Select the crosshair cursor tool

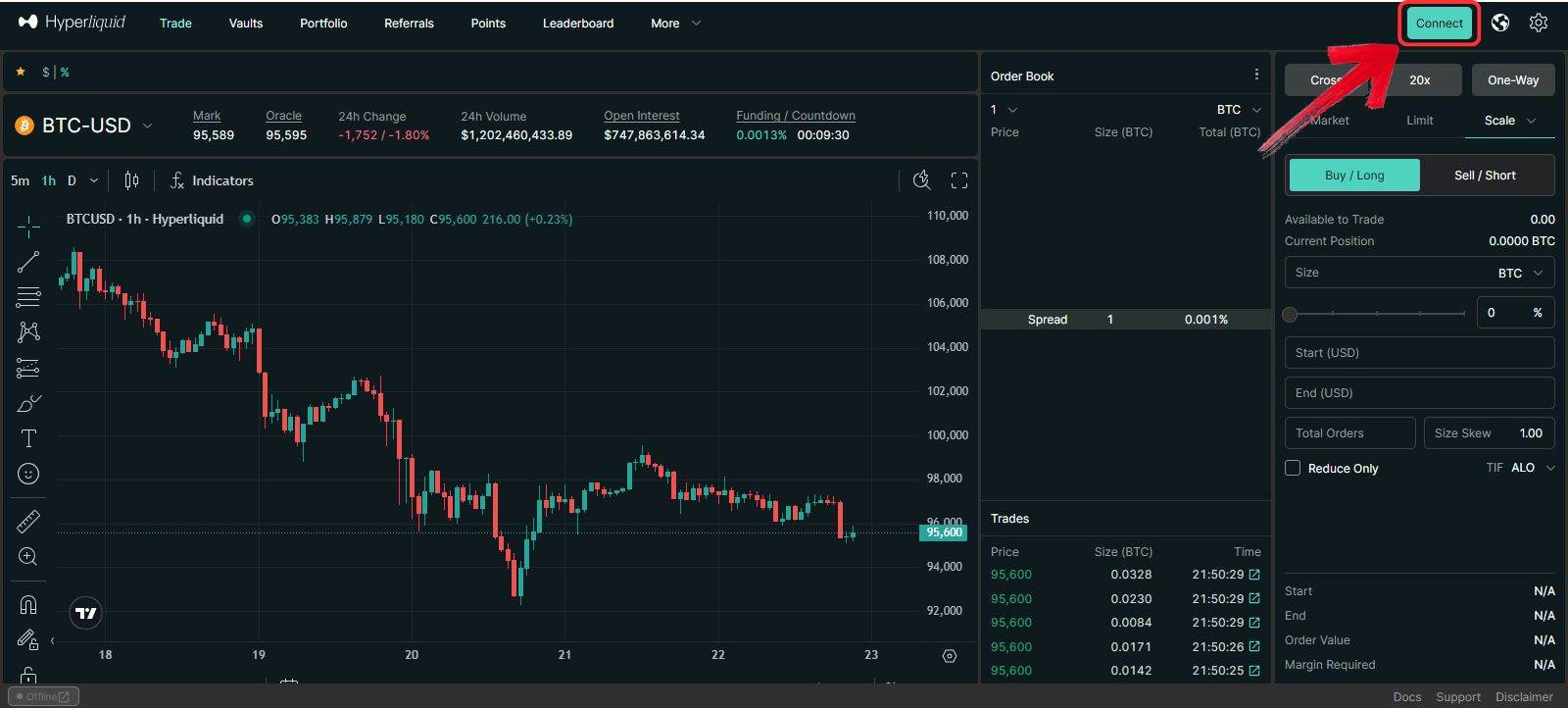(28, 227)
